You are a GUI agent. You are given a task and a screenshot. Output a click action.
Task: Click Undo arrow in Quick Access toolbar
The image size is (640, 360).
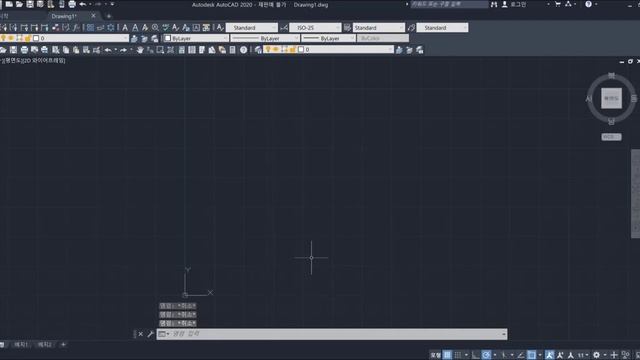(x=83, y=4)
